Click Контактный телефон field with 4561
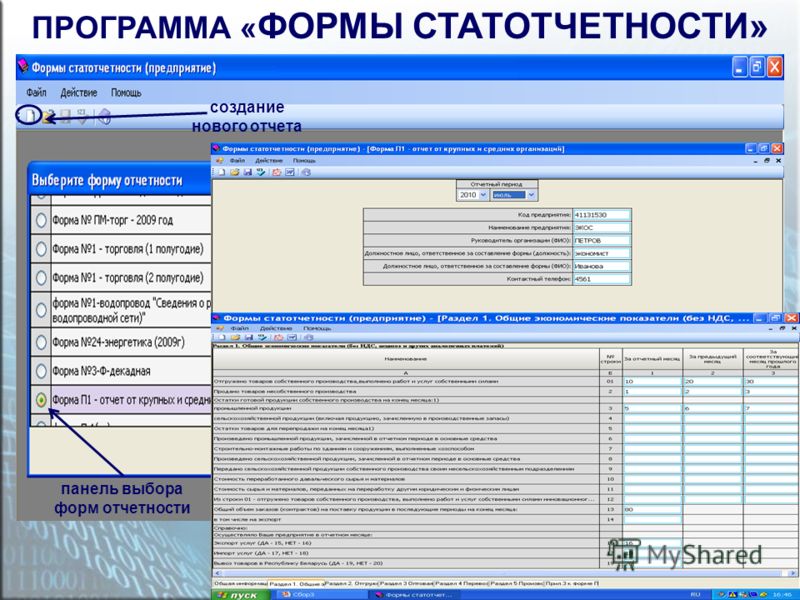This screenshot has height=600, width=800. [x=602, y=279]
